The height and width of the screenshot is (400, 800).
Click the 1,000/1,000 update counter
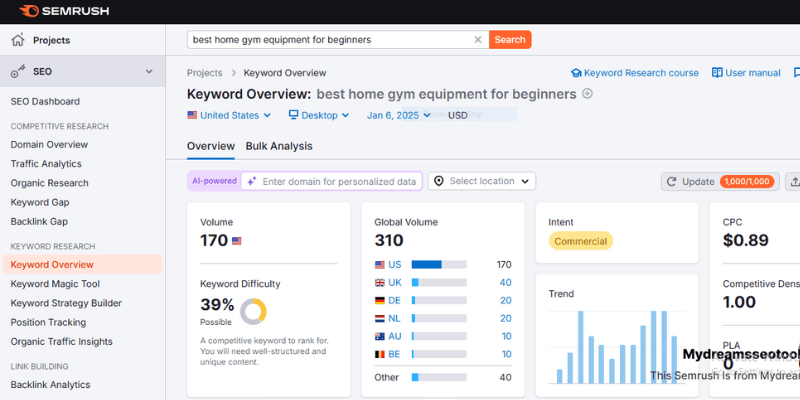747,182
